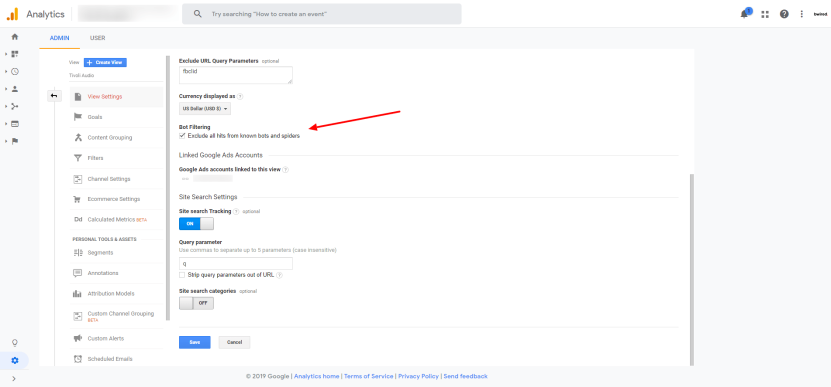Click the Filters funnel icon

click(78, 158)
